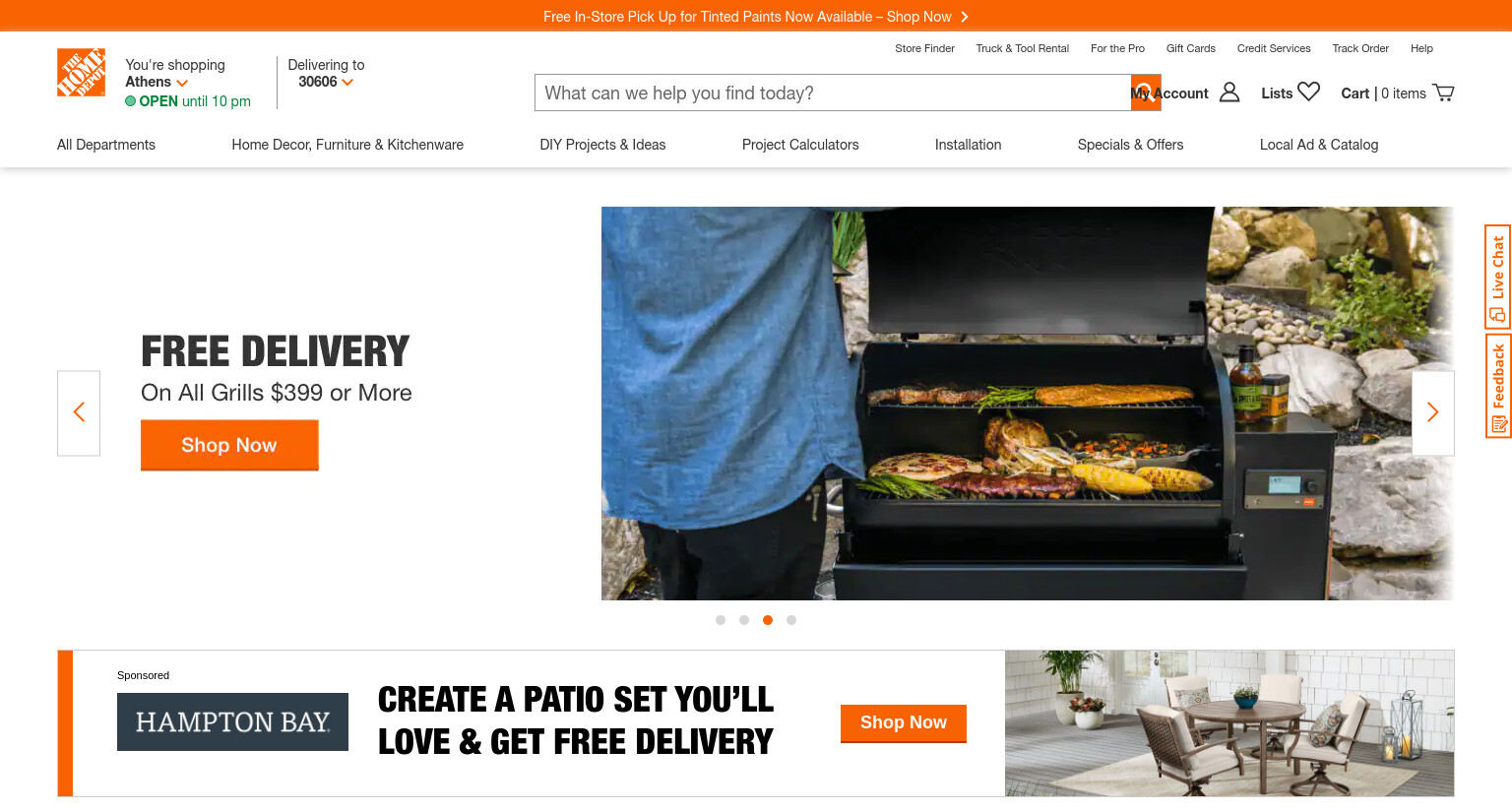This screenshot has width=1512, height=811.
Task: Select the second carousel dot indicator
Action: 744,620
